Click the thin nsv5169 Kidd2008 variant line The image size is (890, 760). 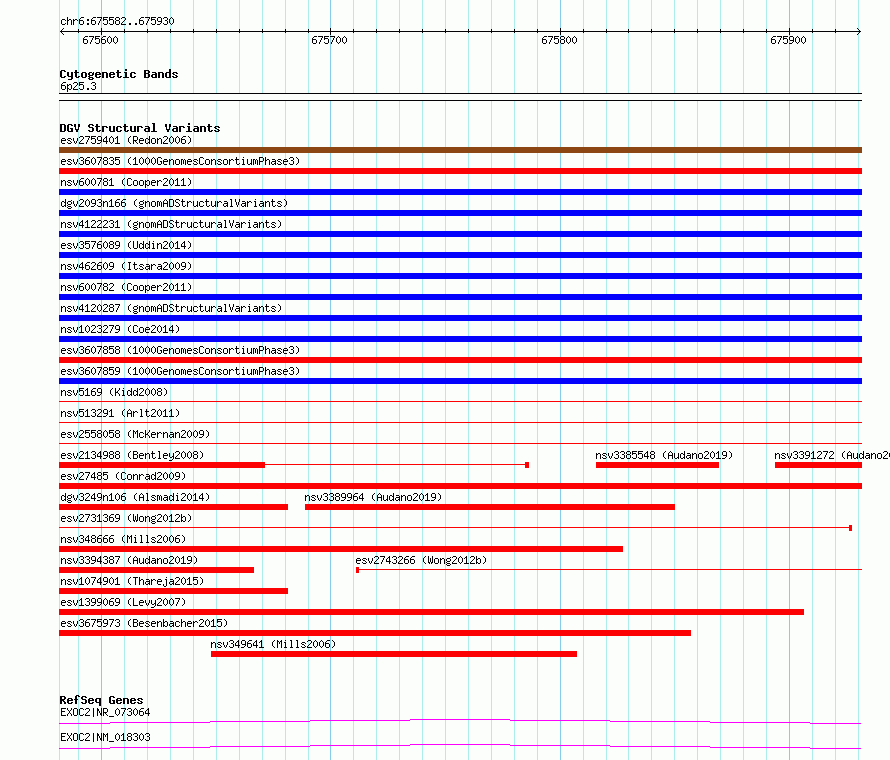pyautogui.click(x=460, y=401)
